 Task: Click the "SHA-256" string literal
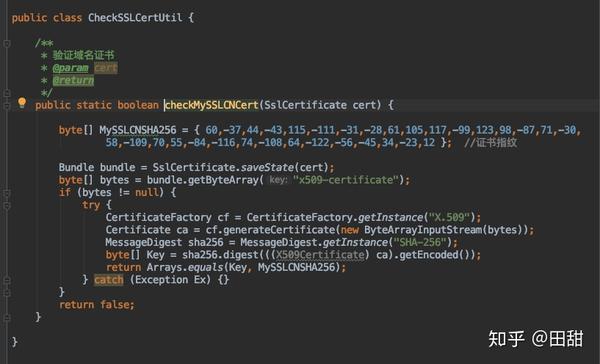coord(420,242)
